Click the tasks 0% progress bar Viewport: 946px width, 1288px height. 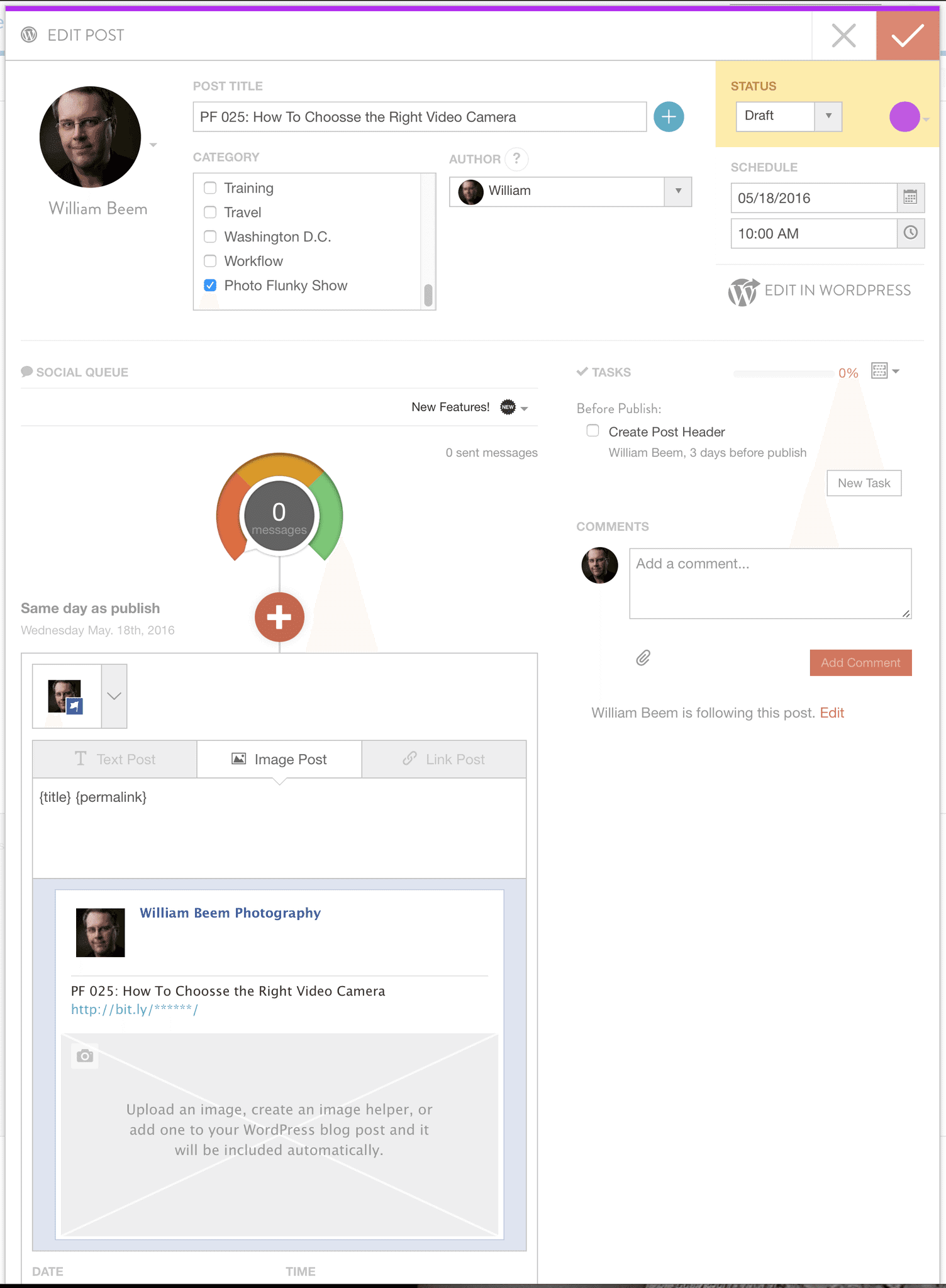(x=784, y=374)
